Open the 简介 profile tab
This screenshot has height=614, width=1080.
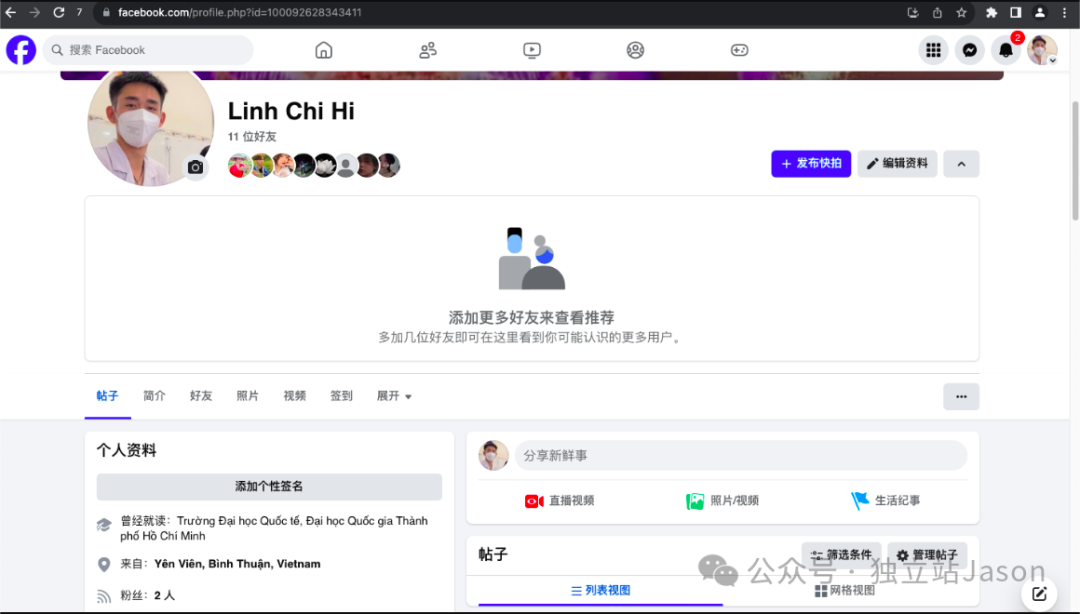(x=154, y=396)
